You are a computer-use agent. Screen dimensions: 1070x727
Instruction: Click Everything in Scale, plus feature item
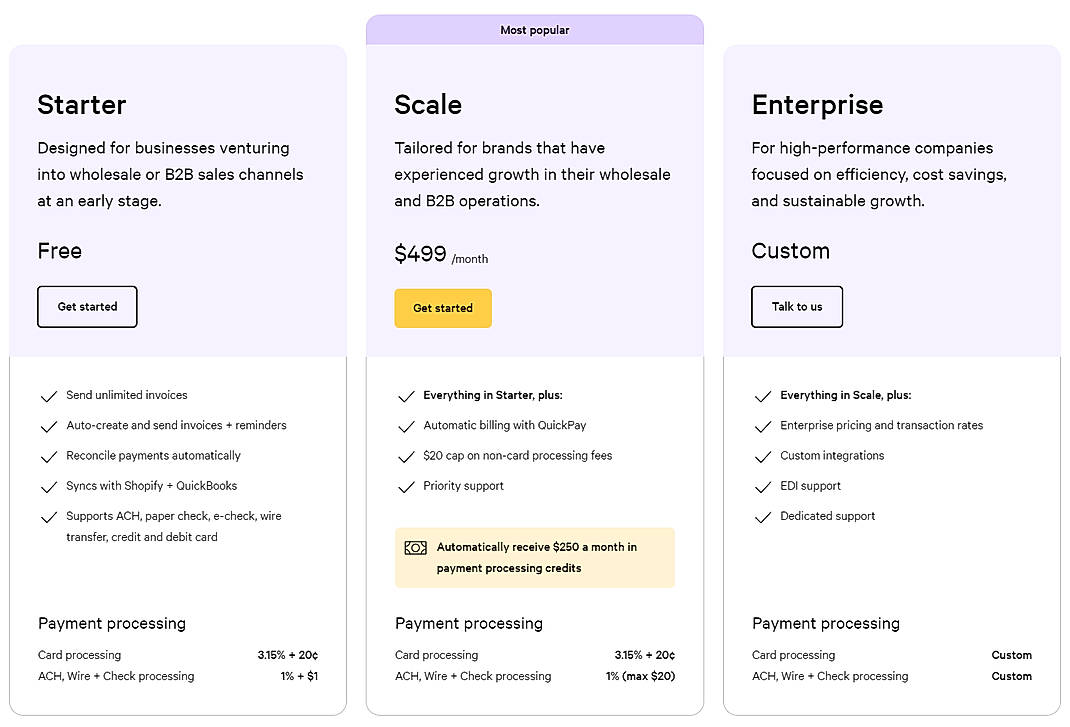tap(845, 395)
